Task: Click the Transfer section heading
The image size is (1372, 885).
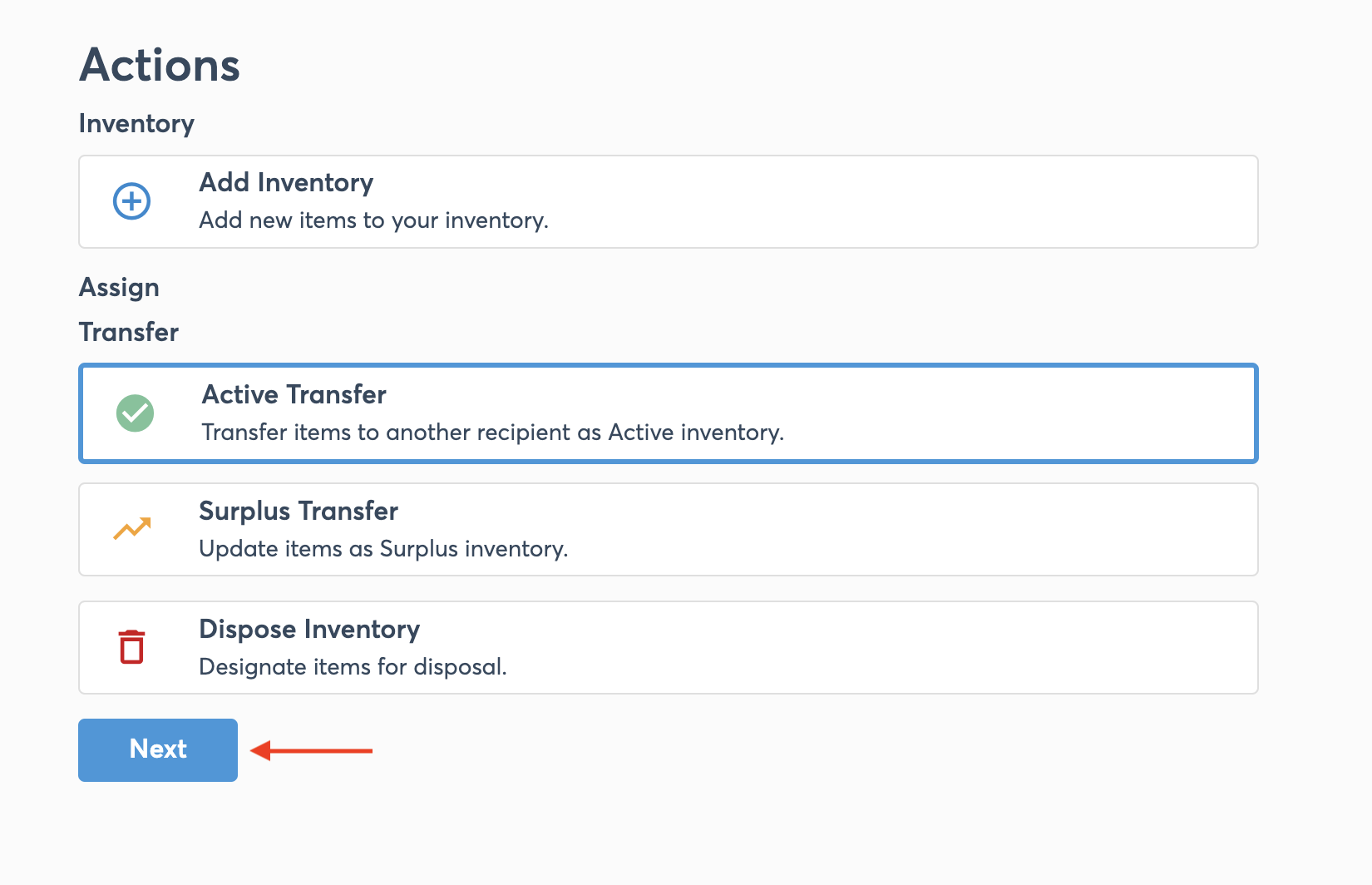Action: coord(129,332)
